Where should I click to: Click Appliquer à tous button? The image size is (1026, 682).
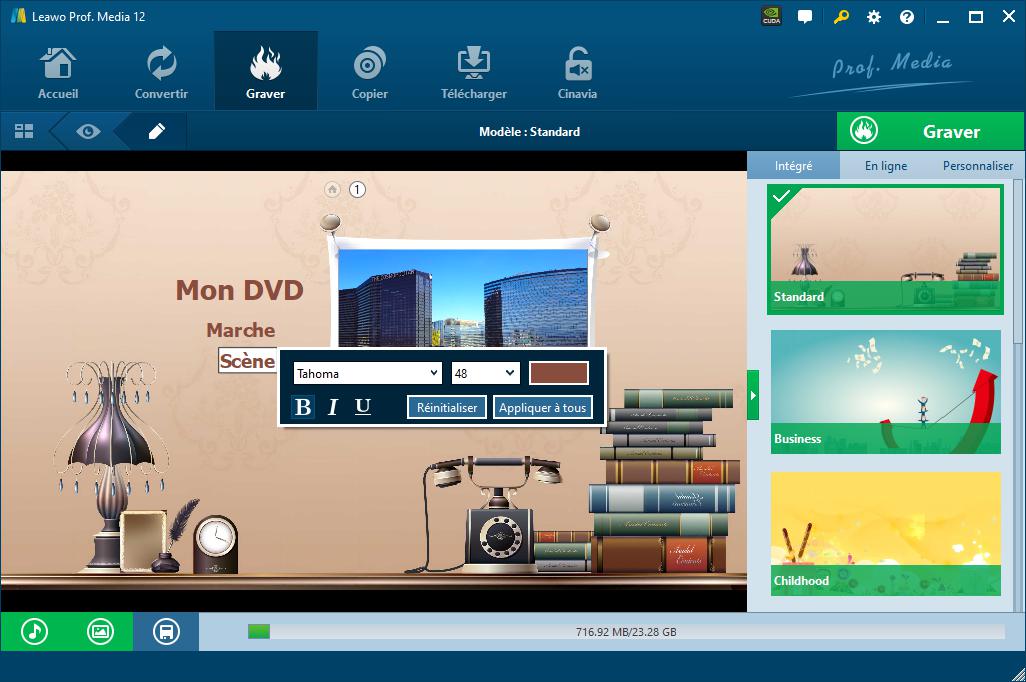pyautogui.click(x=542, y=407)
